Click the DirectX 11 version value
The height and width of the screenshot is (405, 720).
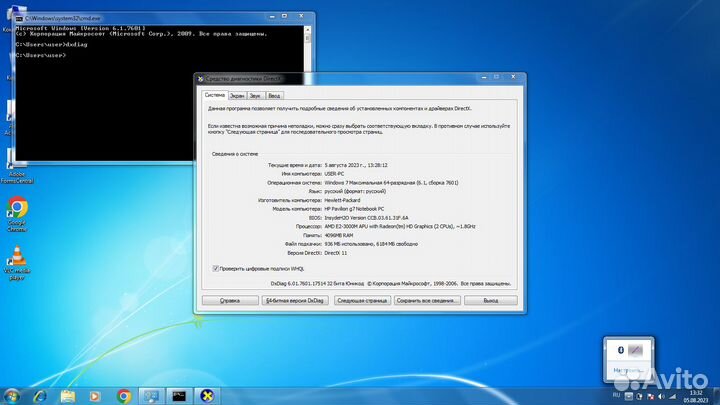[336, 253]
